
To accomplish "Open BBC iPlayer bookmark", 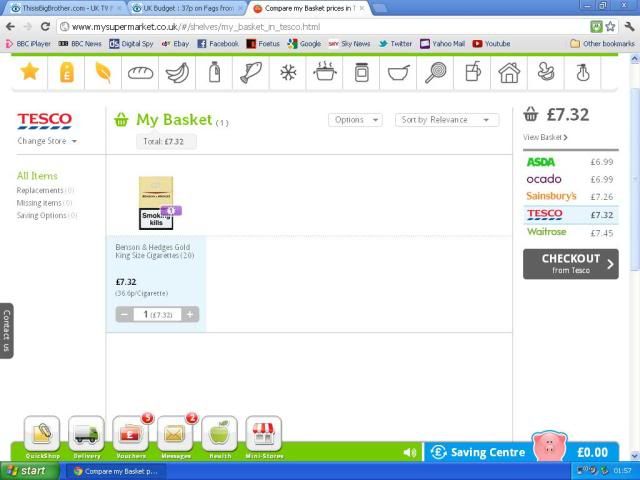I will (x=28, y=44).
